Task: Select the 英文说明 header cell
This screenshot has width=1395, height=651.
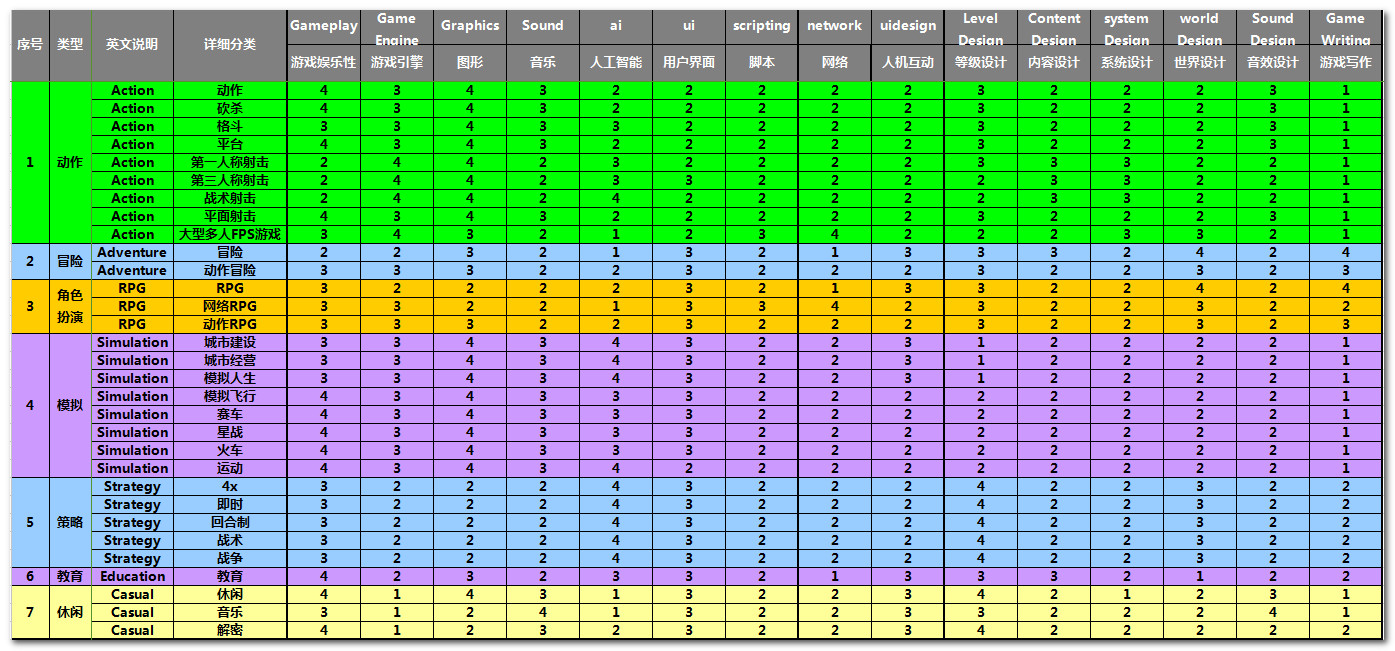Action: (132, 45)
